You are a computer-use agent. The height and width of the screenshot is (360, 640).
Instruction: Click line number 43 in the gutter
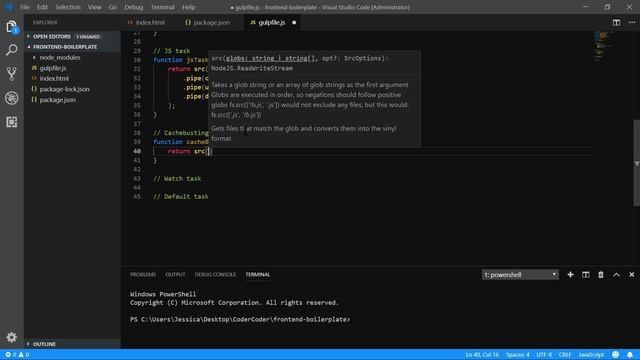click(x=137, y=179)
